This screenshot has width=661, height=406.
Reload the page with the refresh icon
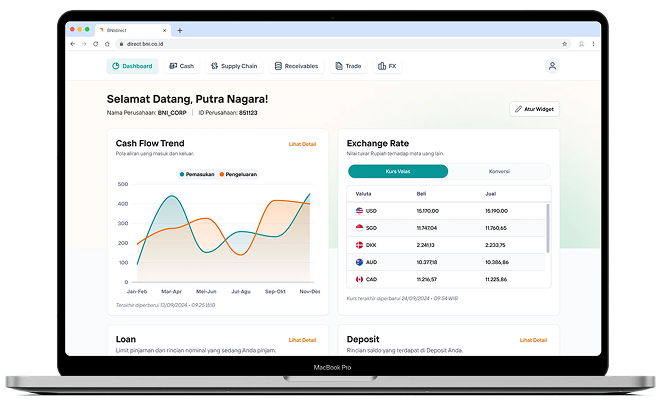click(96, 45)
